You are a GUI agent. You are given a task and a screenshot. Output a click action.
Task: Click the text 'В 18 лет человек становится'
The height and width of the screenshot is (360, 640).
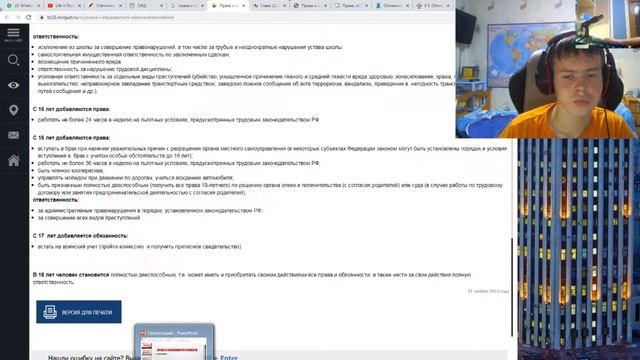[71, 275]
